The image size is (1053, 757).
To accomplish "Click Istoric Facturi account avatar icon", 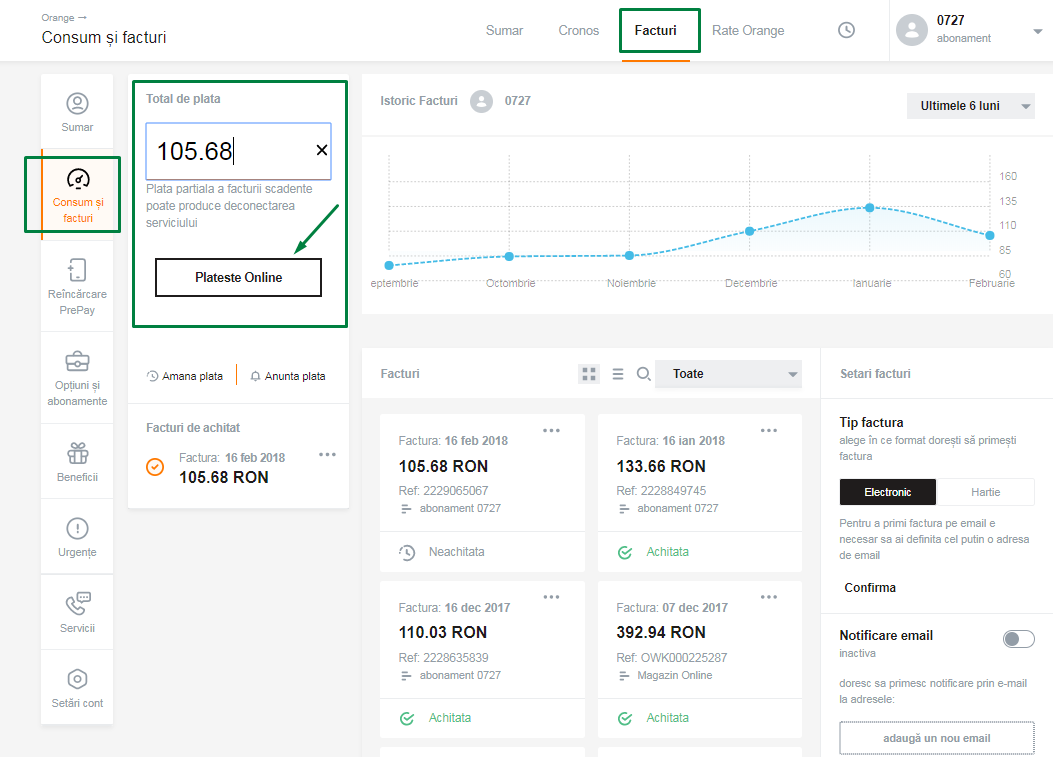I will [482, 101].
